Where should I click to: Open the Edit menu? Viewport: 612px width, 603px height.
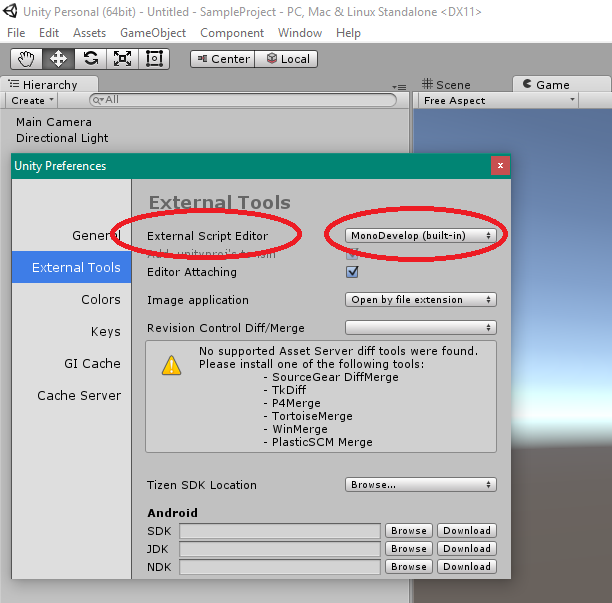49,33
